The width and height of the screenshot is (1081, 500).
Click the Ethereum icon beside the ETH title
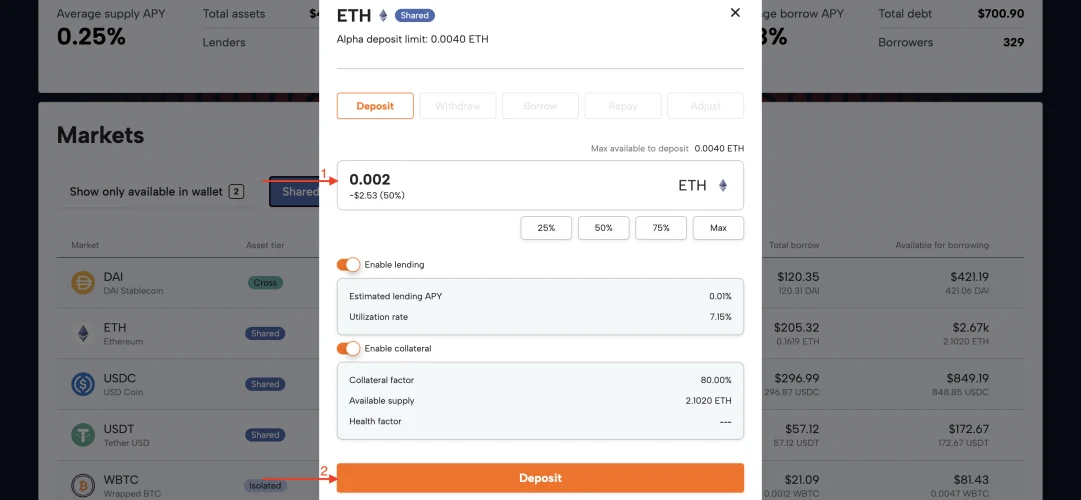(x=383, y=15)
